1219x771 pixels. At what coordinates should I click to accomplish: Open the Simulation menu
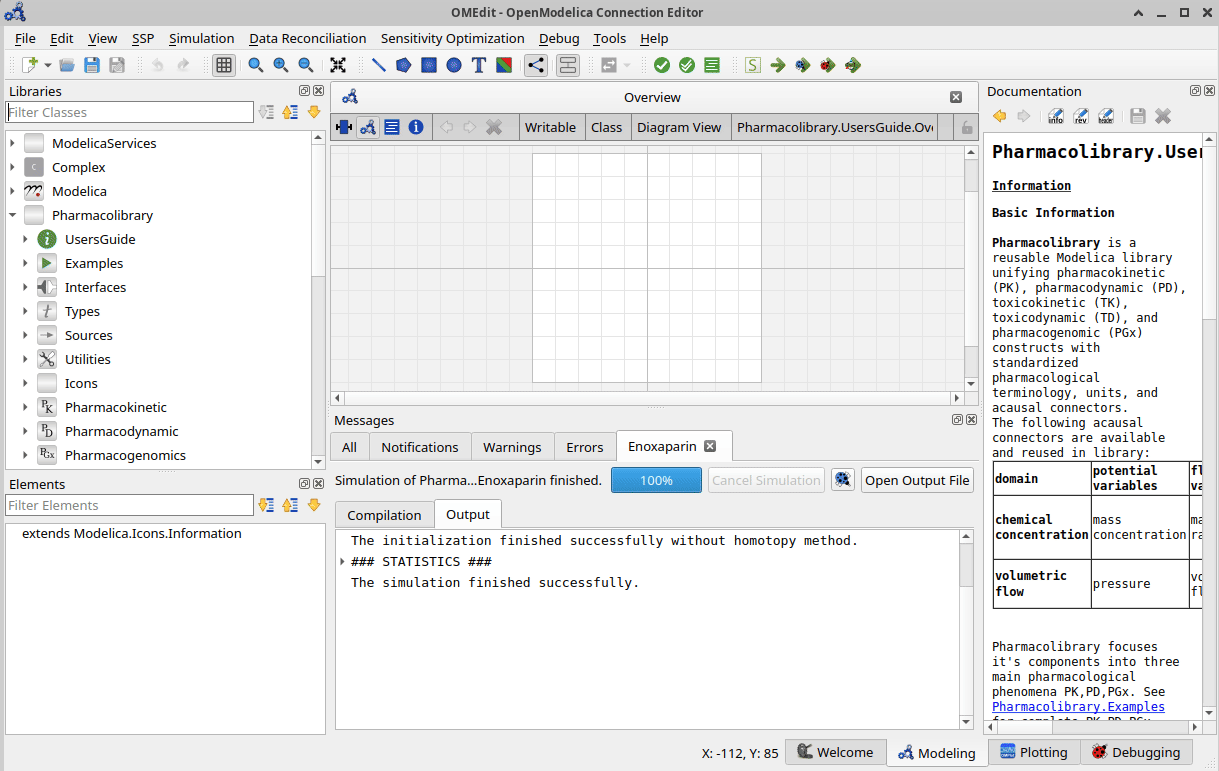[x=201, y=38]
